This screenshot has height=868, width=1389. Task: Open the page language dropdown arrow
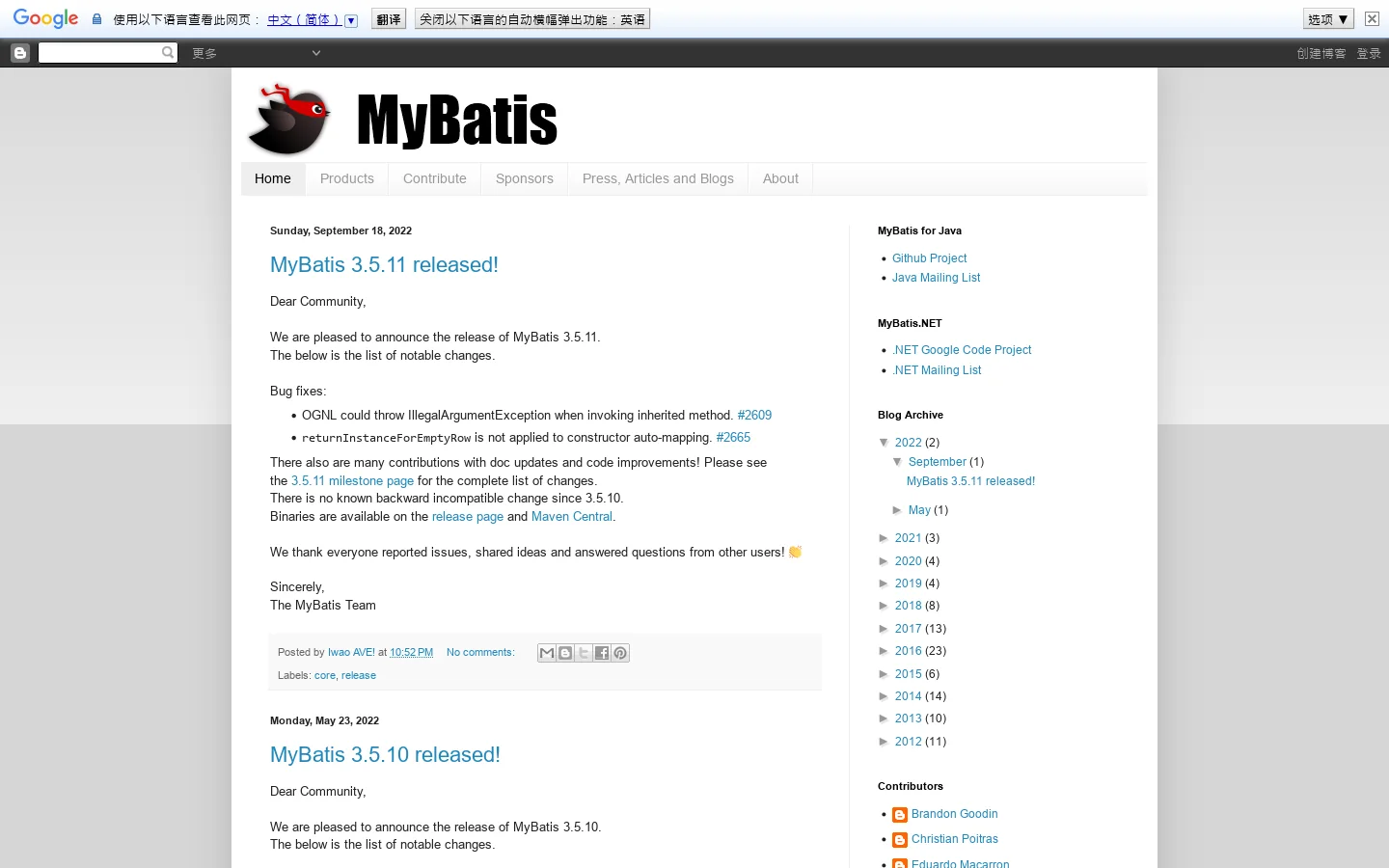tap(351, 20)
